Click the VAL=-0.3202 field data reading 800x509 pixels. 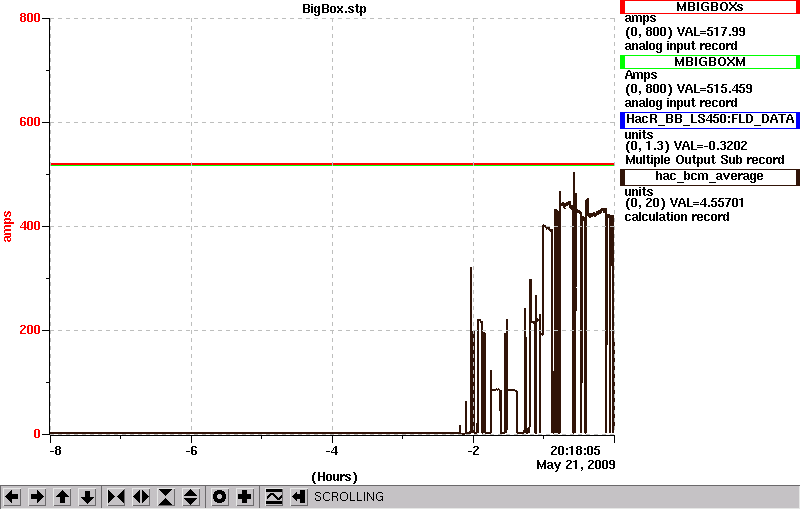pyautogui.click(x=710, y=146)
